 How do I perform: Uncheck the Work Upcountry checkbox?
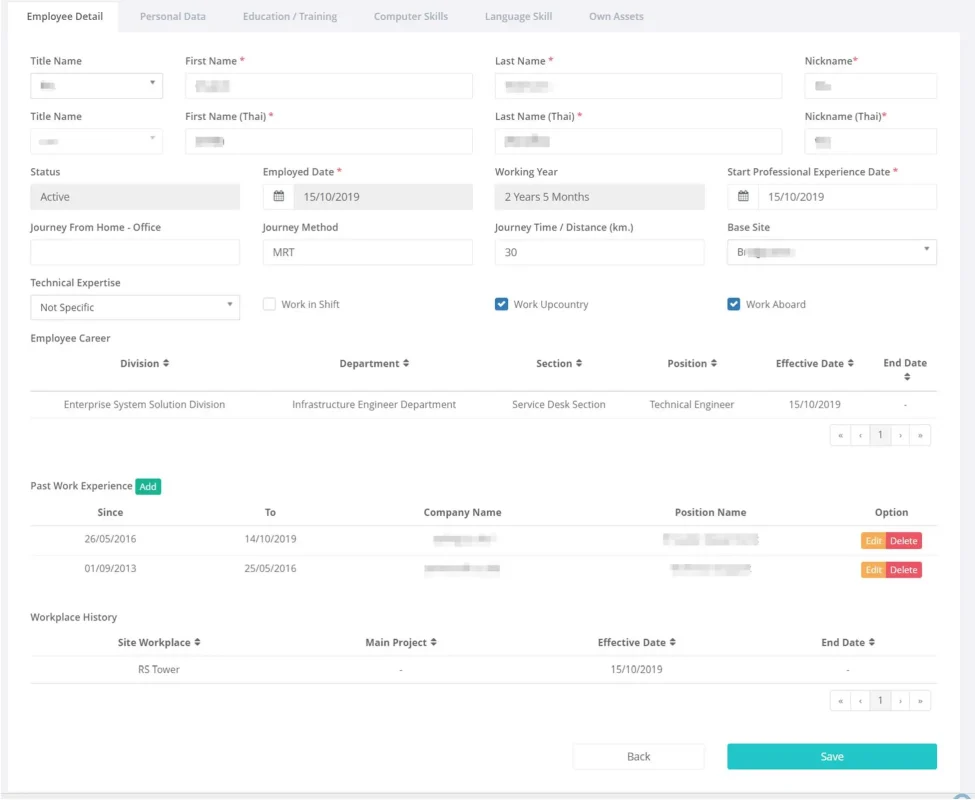(x=502, y=305)
